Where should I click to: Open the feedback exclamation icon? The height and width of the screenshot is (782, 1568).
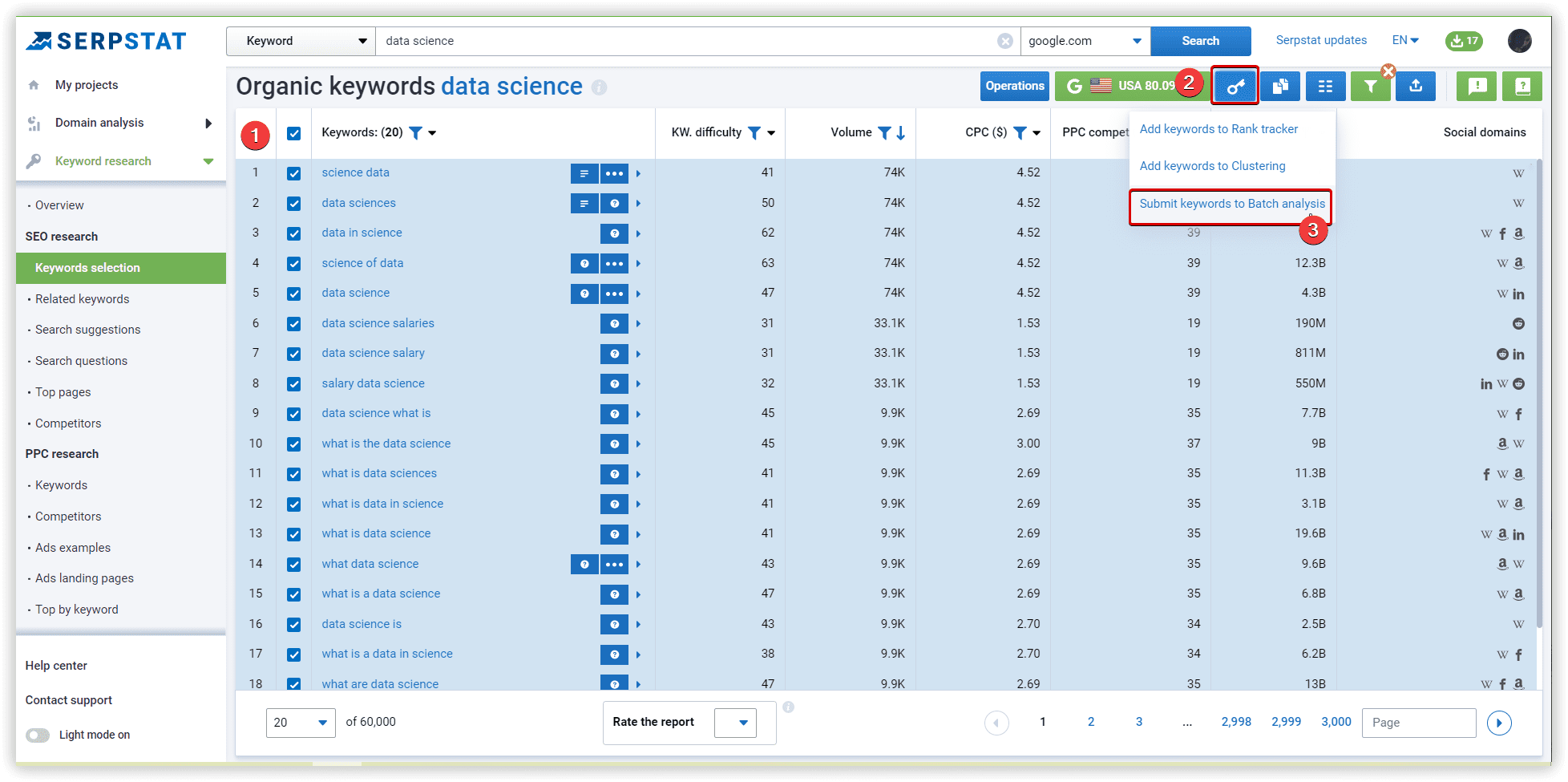coord(1476,86)
